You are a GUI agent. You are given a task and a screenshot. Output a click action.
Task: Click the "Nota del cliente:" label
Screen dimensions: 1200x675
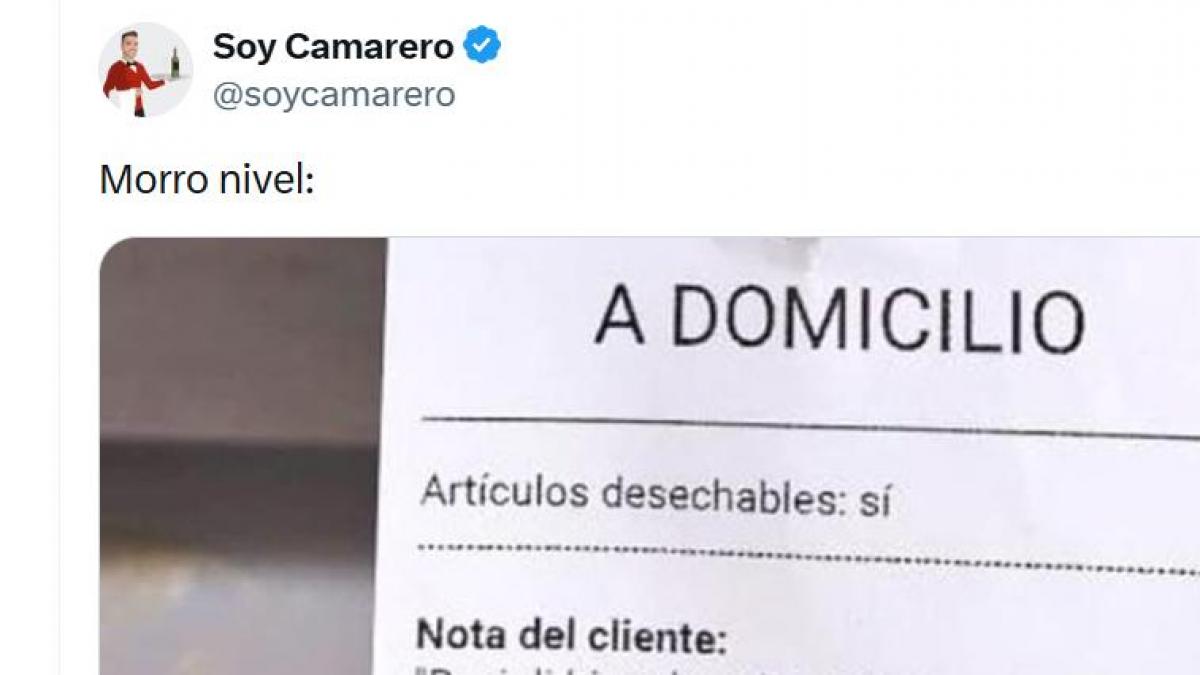point(571,636)
